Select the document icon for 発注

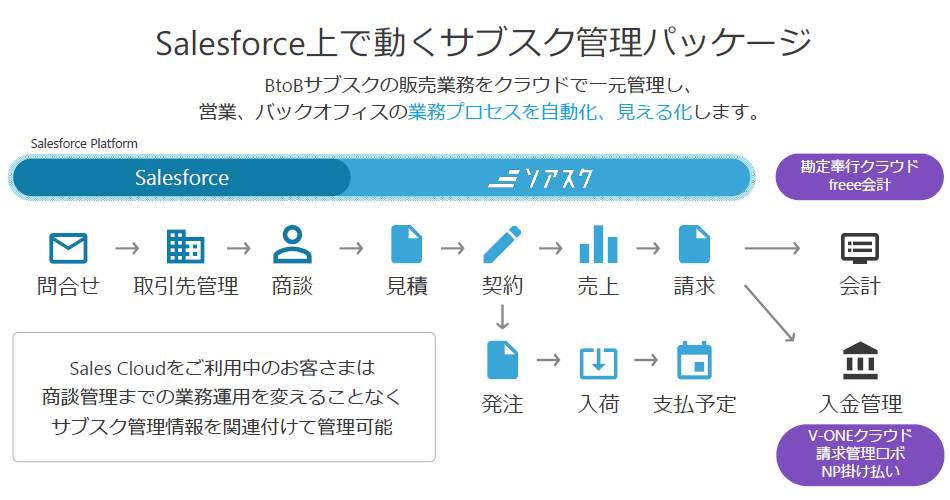[x=502, y=360]
